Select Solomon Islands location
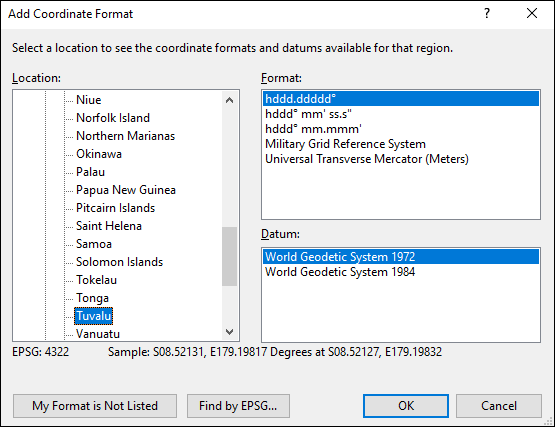The width and height of the screenshot is (555, 427). coord(119,262)
